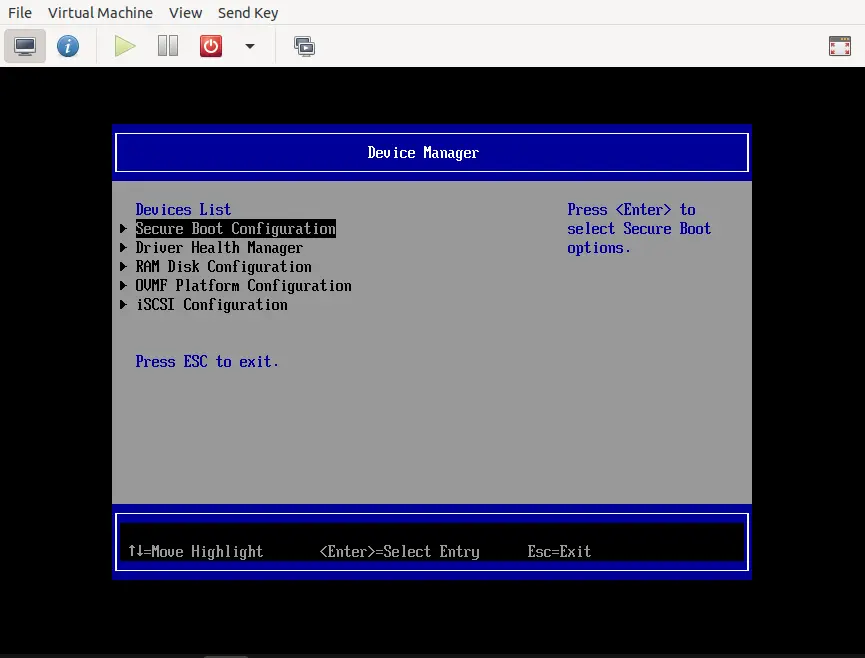Screen dimensions: 865x658
Task: Open the VM snapshots manager icon
Action: (304, 46)
